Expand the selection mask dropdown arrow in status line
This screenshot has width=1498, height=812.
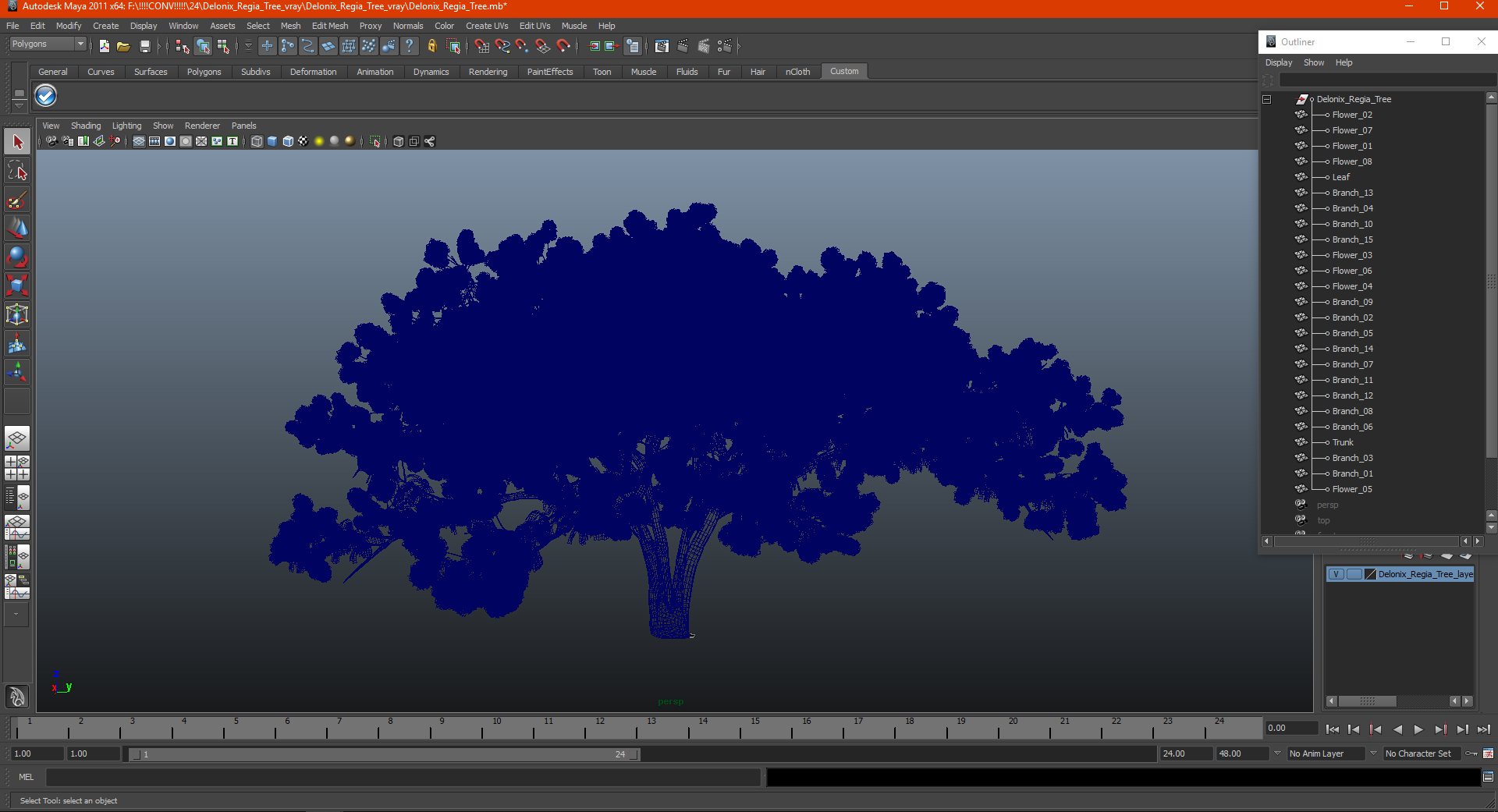248,47
